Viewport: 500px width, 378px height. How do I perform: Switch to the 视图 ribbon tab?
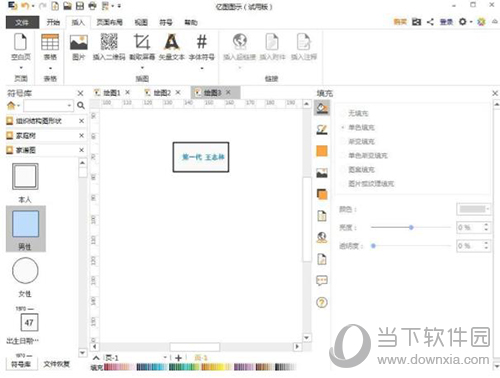click(141, 22)
